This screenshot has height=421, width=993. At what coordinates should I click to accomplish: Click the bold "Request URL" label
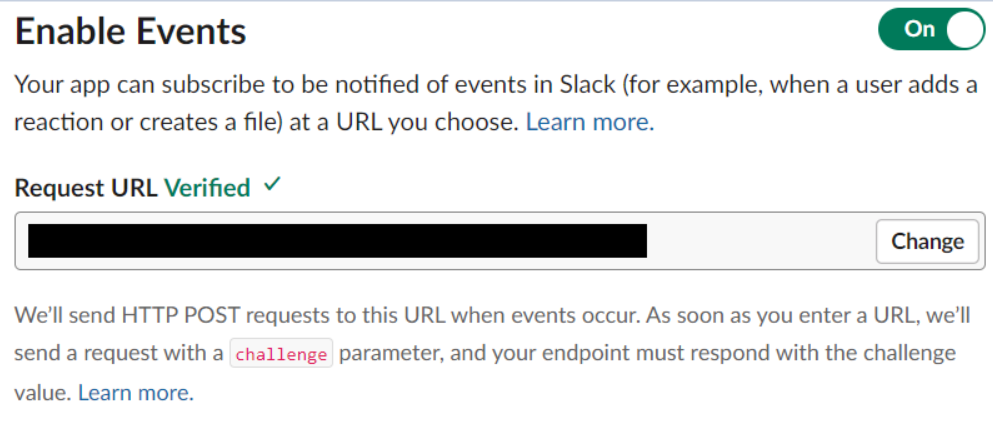86,188
